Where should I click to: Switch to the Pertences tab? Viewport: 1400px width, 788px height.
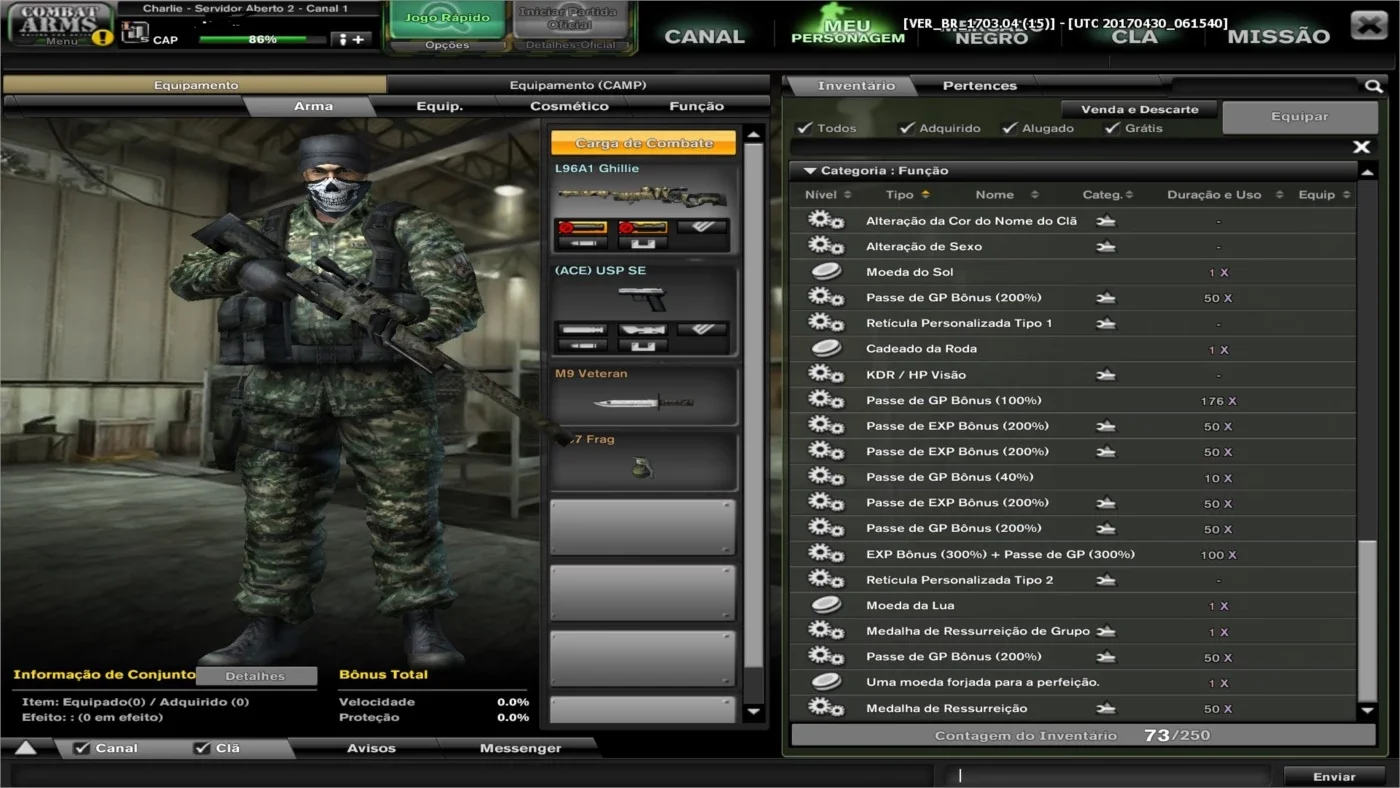tap(980, 86)
